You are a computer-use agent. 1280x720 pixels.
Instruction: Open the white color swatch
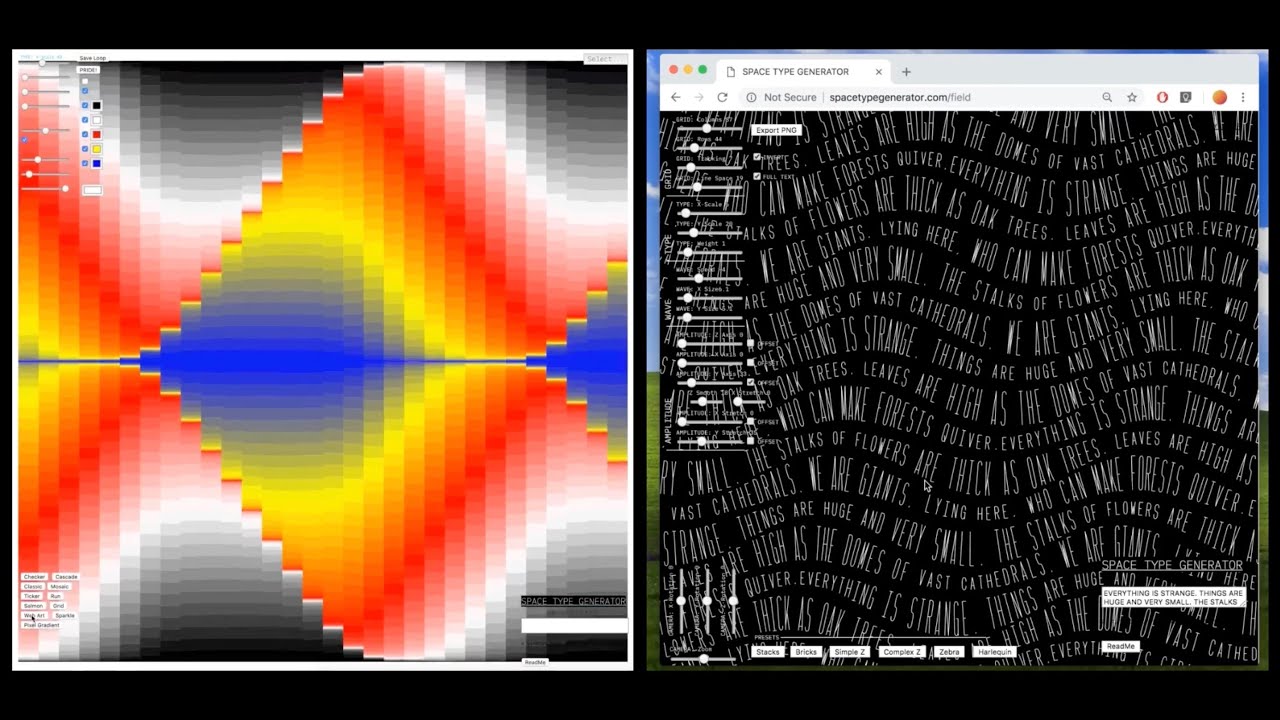97,120
